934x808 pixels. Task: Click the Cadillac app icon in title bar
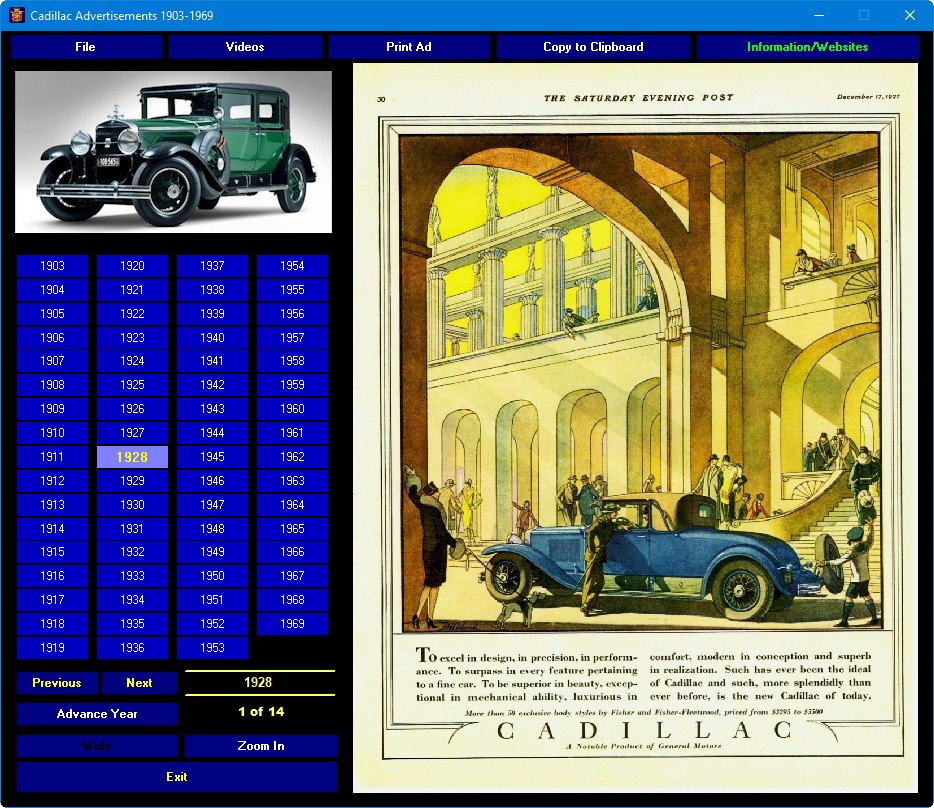[x=16, y=15]
